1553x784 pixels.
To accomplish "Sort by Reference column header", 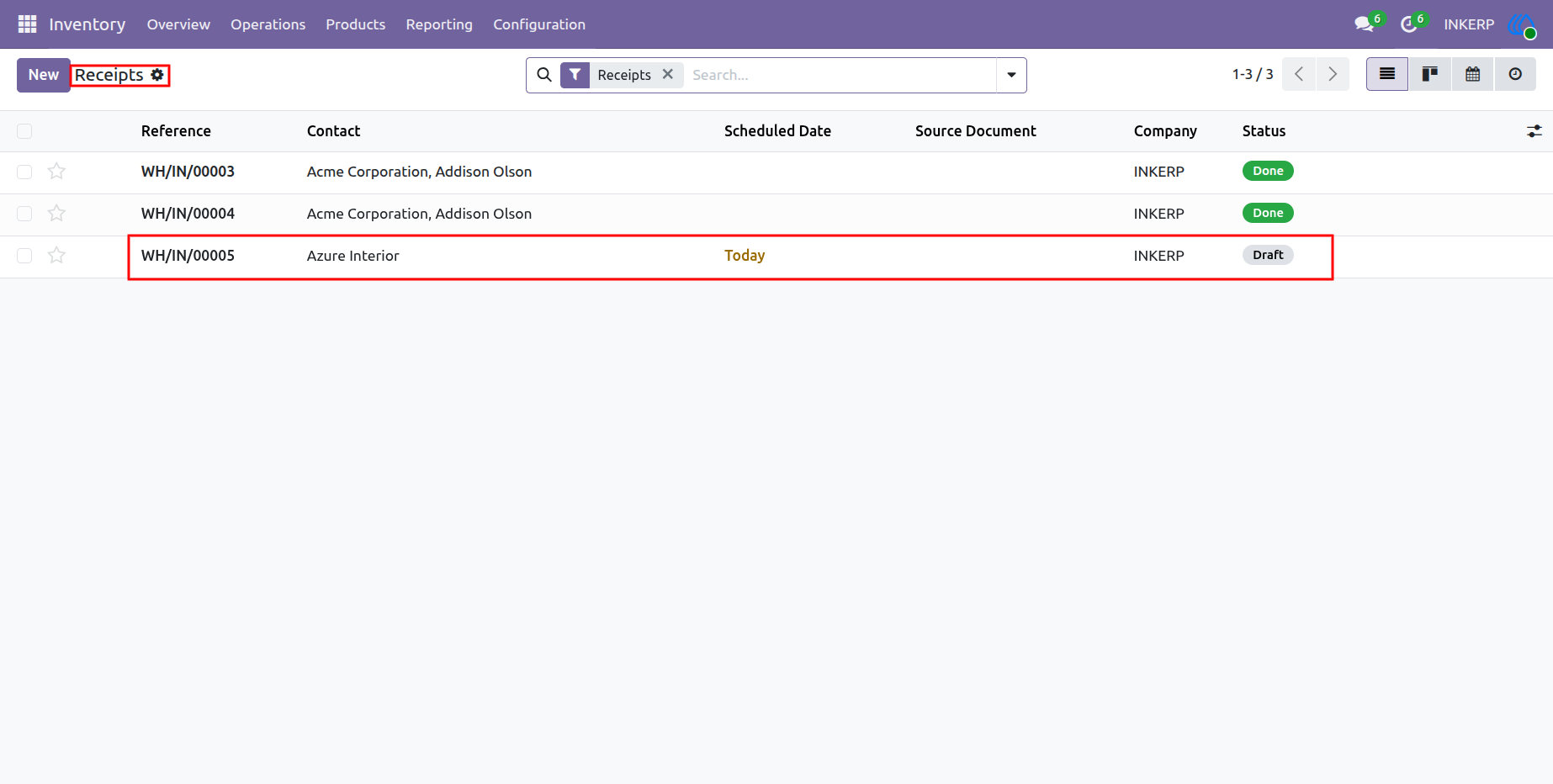I will click(x=176, y=131).
